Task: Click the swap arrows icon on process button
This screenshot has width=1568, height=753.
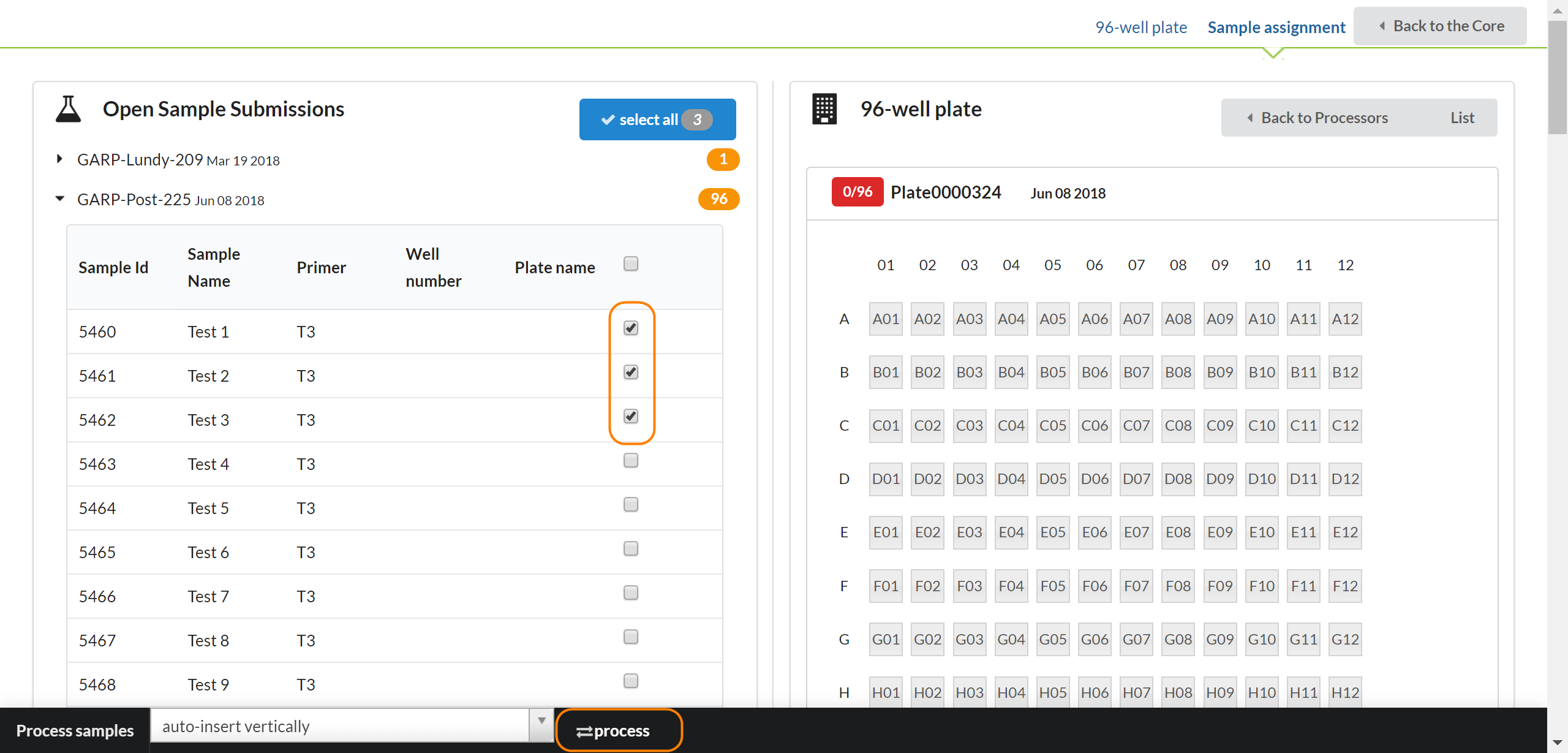Action: tap(584, 731)
